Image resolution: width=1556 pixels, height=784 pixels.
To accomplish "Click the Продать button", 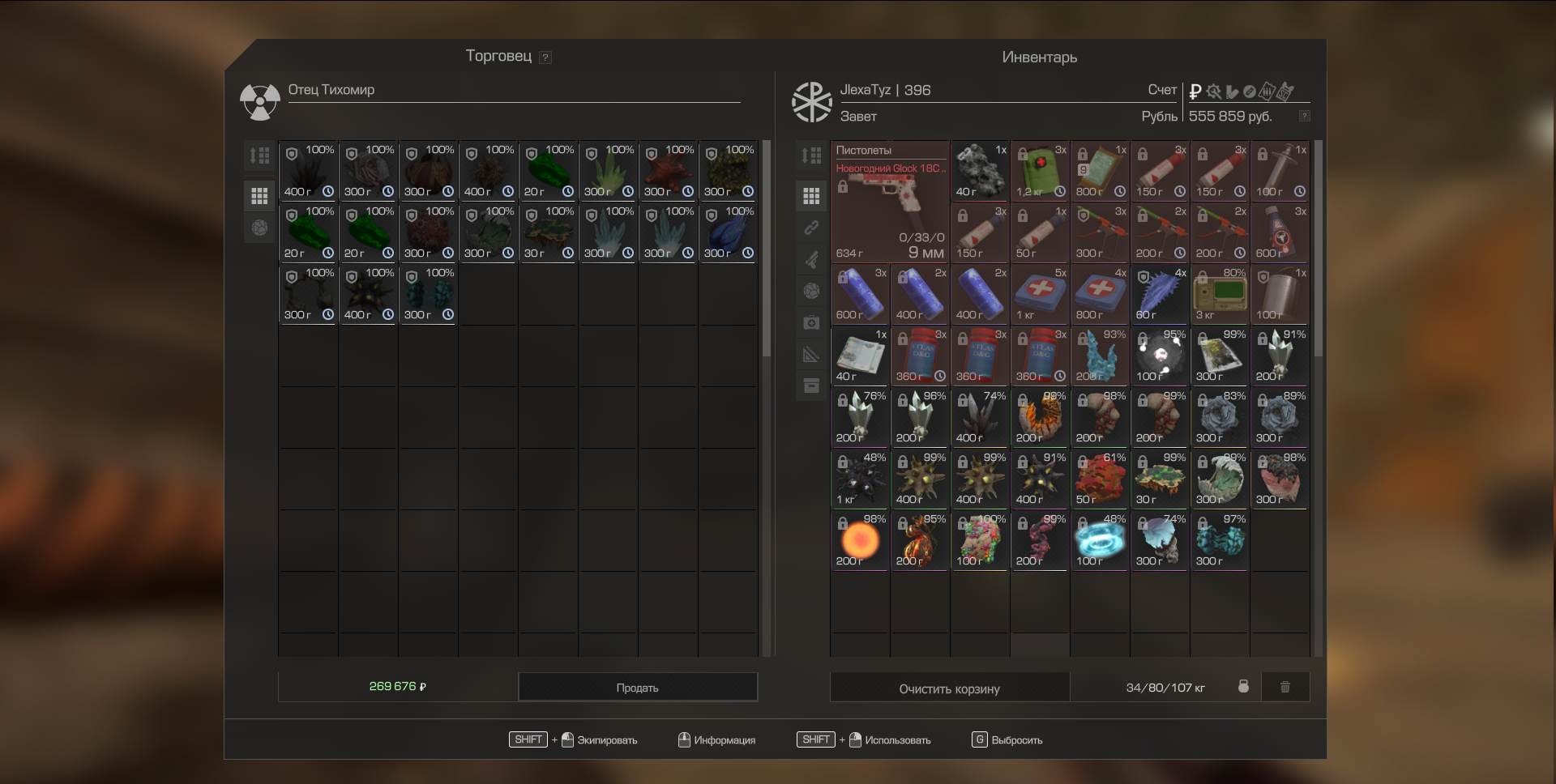I will tap(638, 687).
